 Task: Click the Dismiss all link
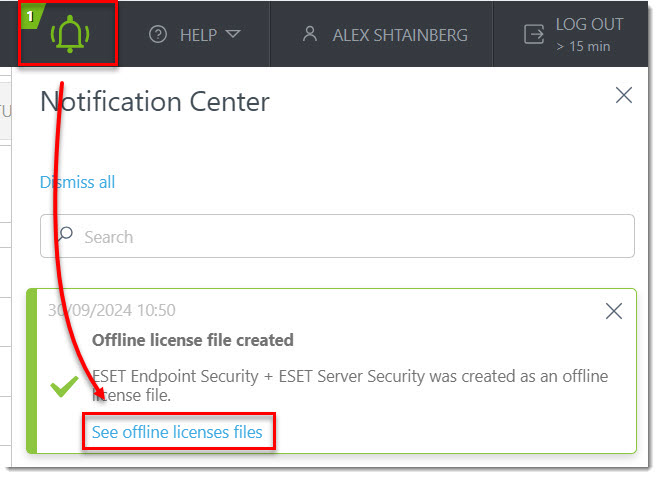pos(77,182)
